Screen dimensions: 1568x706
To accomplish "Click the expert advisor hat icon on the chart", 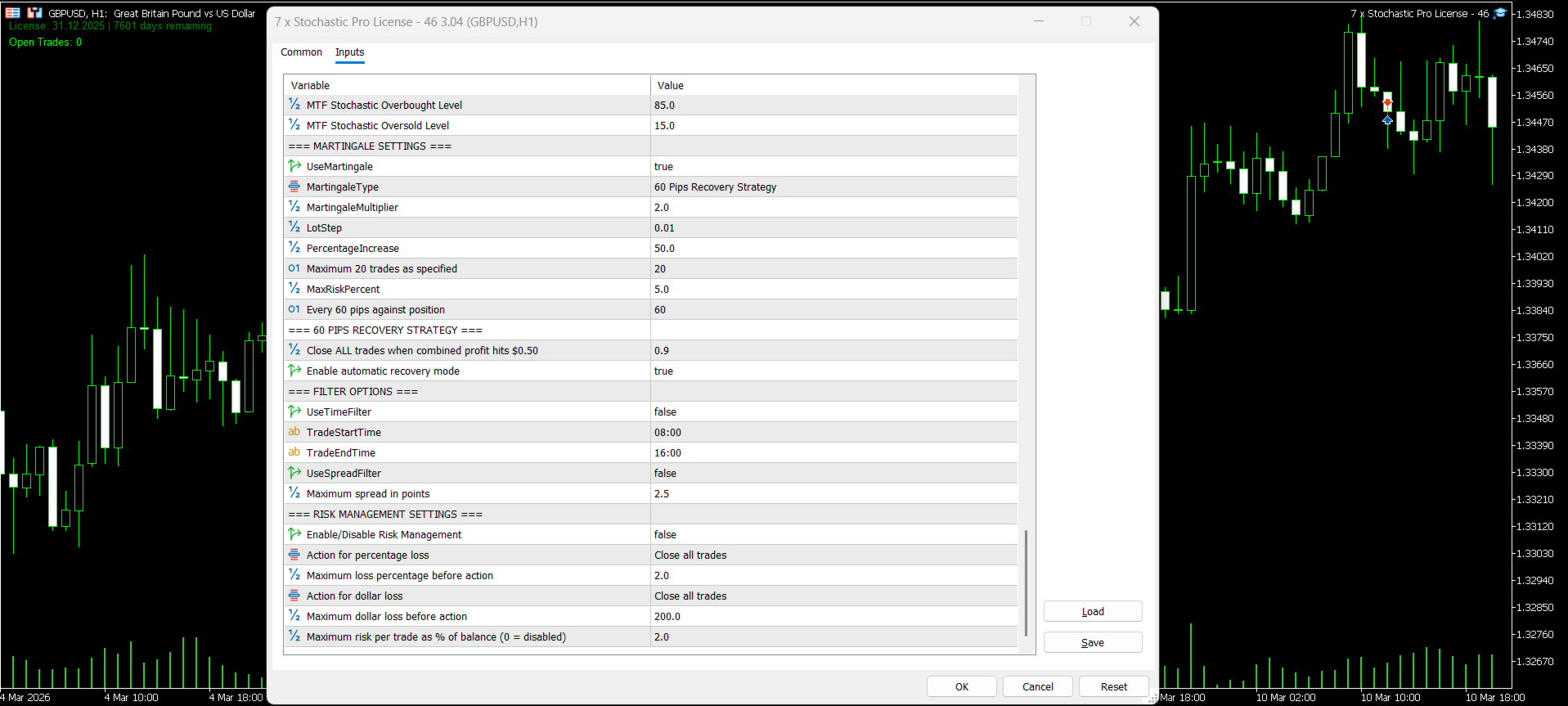I will [1500, 13].
